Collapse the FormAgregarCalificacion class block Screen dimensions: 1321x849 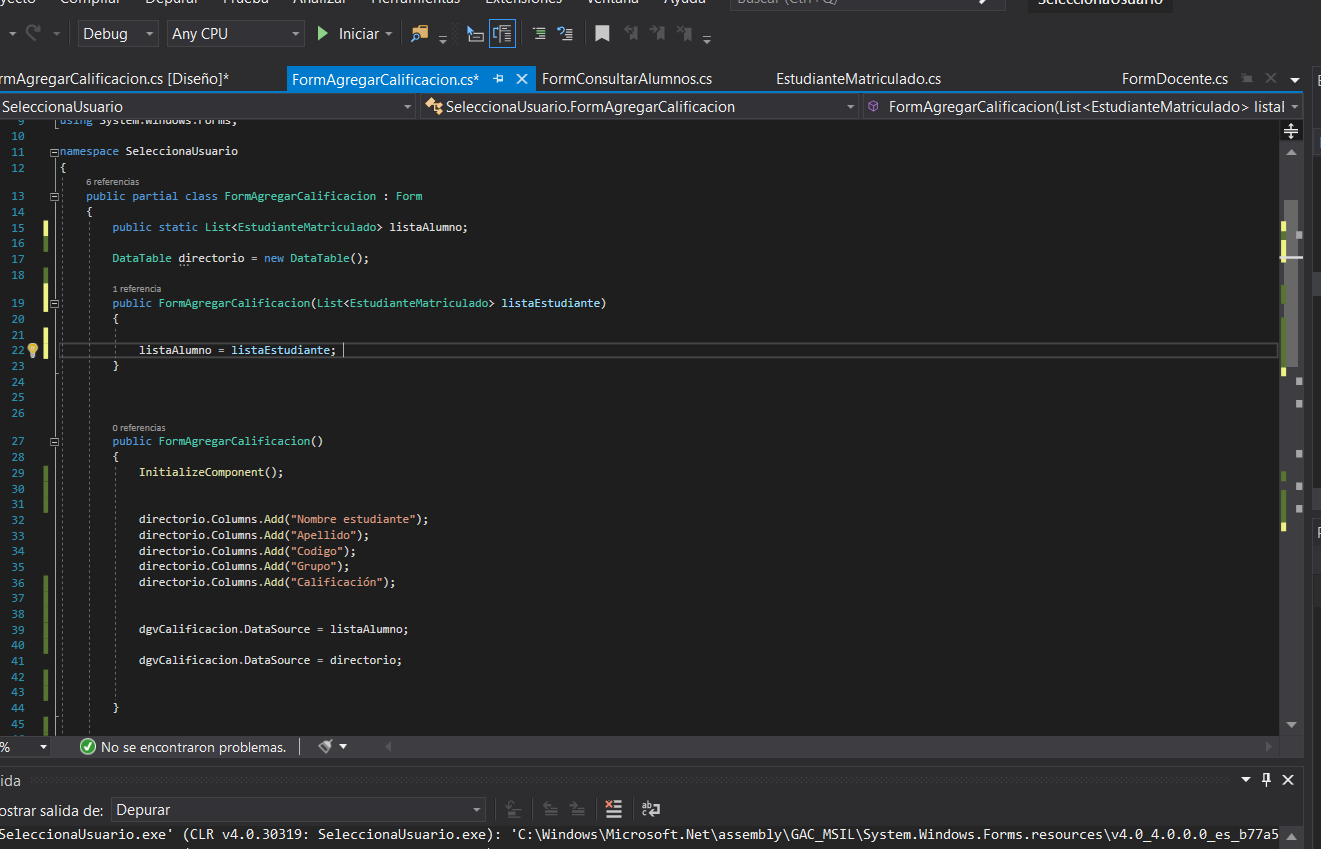coord(54,196)
